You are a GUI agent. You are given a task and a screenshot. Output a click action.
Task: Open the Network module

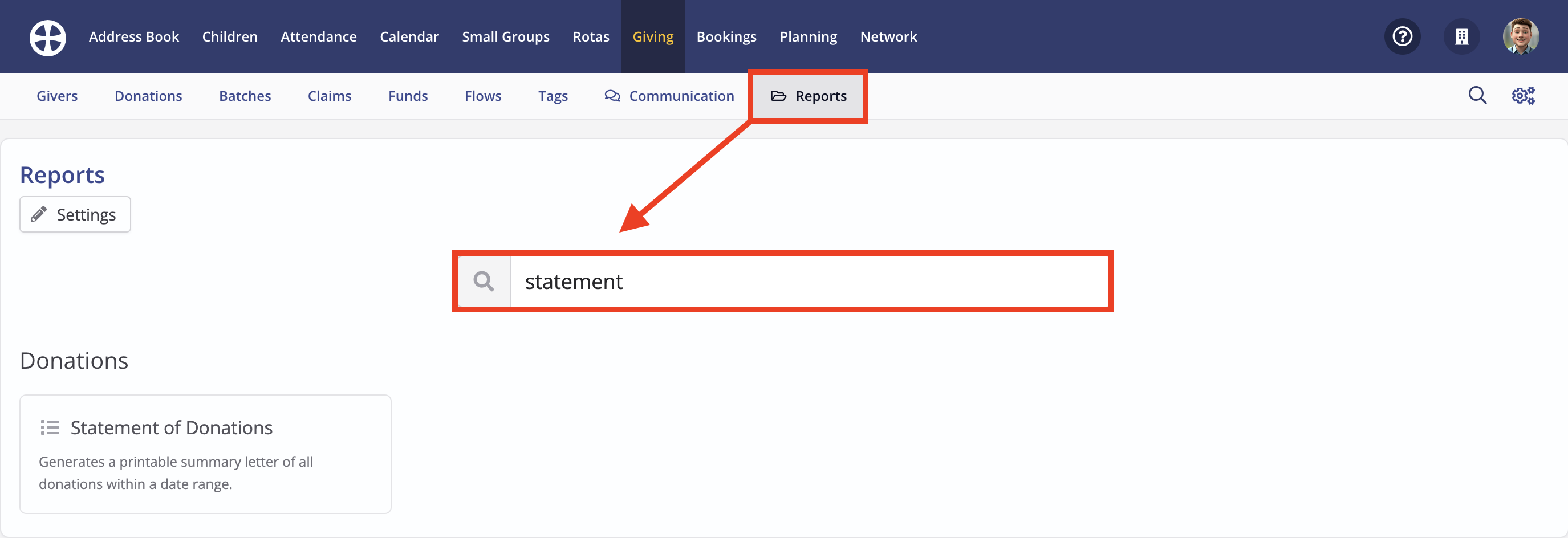tap(888, 36)
